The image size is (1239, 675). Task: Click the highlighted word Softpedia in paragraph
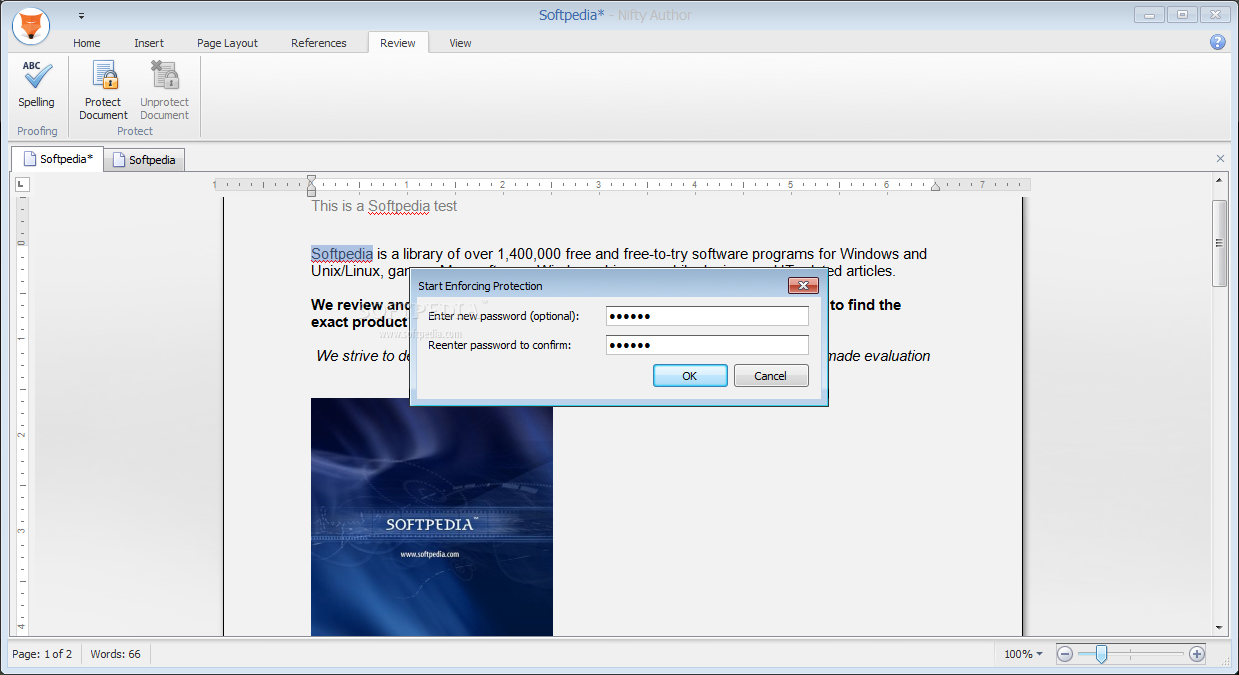point(342,254)
